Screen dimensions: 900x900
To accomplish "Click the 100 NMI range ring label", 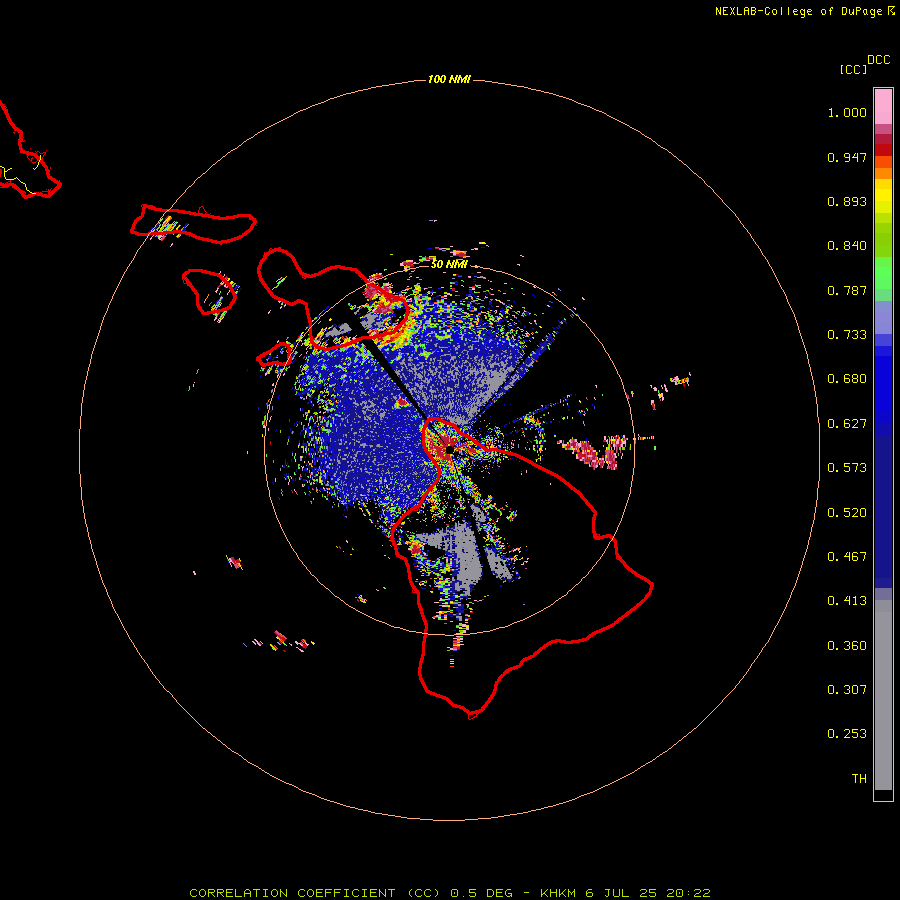I will coord(449,79).
